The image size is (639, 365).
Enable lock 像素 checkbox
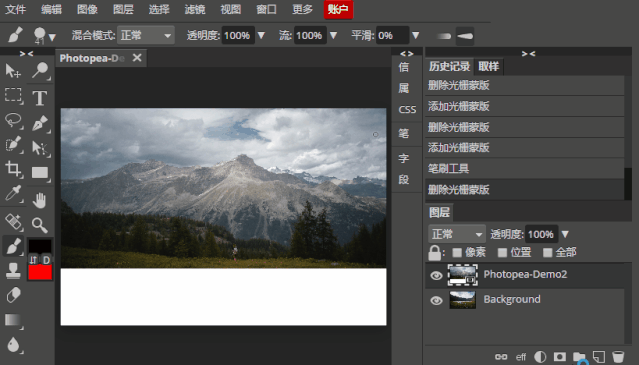(457, 253)
